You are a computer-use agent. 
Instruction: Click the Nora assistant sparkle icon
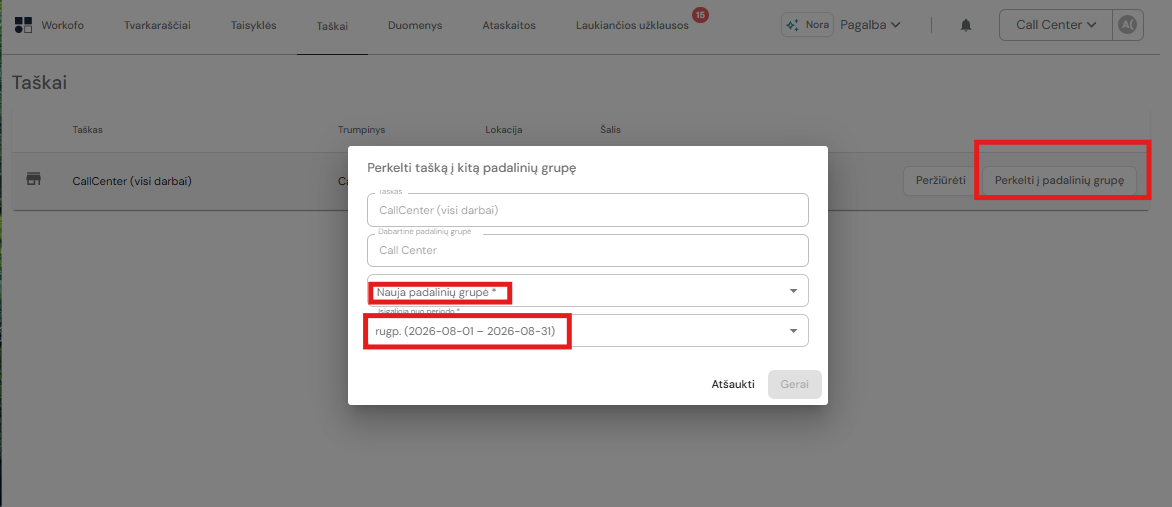[792, 25]
